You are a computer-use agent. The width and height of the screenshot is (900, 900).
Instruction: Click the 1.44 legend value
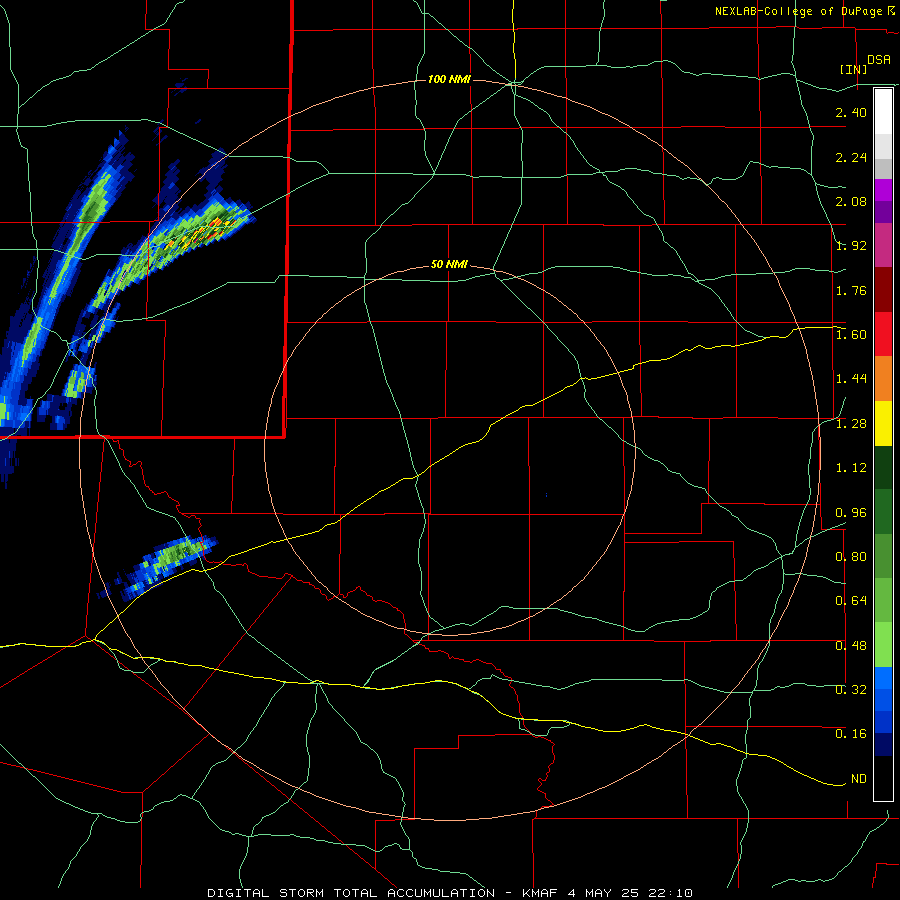tap(851, 379)
